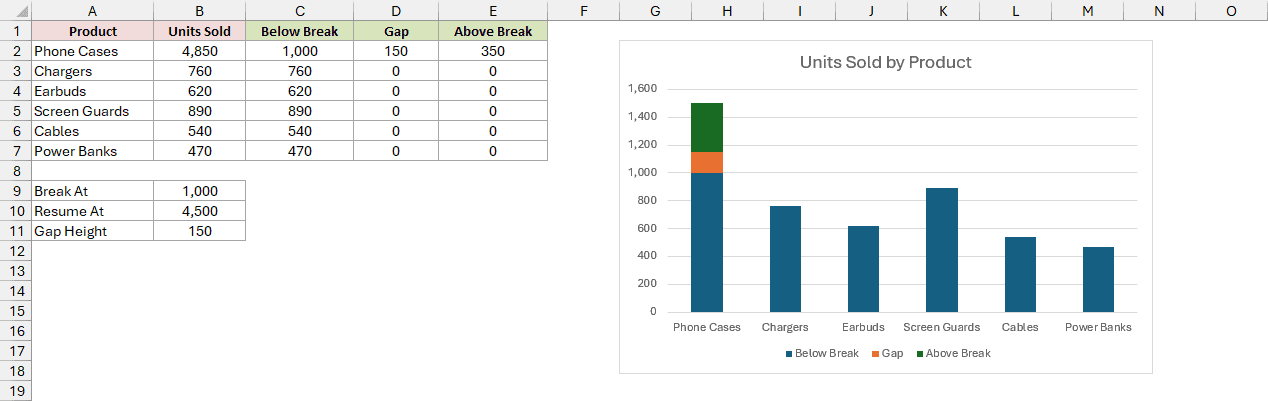Screen dimensions: 1268x401
Task: Click the Chargers bar in the chart
Action: click(785, 259)
